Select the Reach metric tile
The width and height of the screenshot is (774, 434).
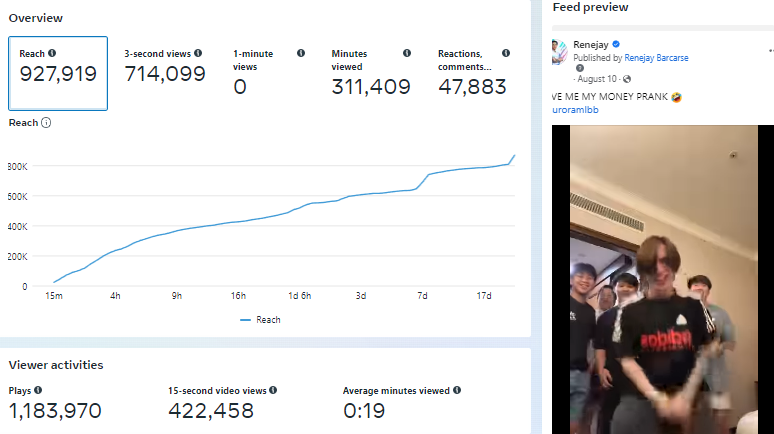coord(58,73)
